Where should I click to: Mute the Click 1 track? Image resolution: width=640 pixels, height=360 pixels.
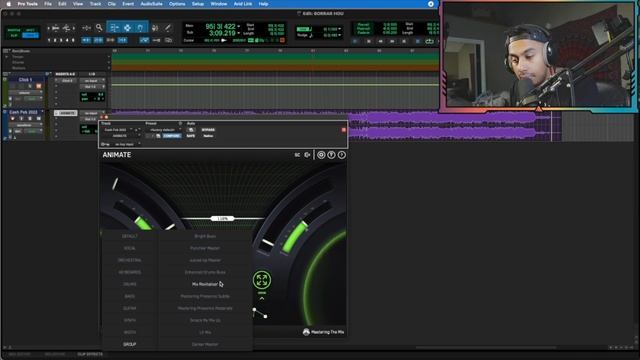(x=38, y=86)
